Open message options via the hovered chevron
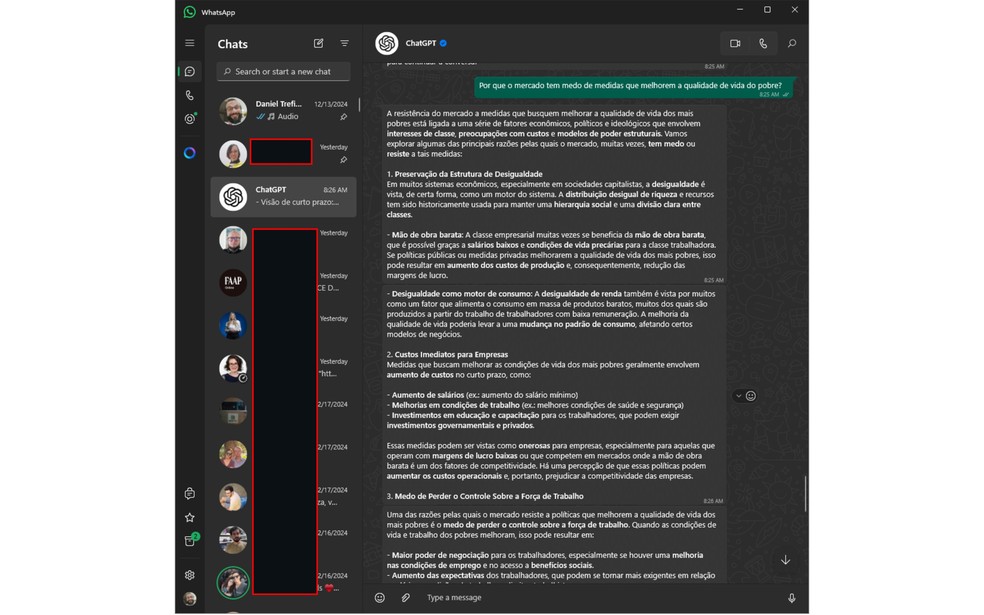The height and width of the screenshot is (615, 984). coord(737,396)
